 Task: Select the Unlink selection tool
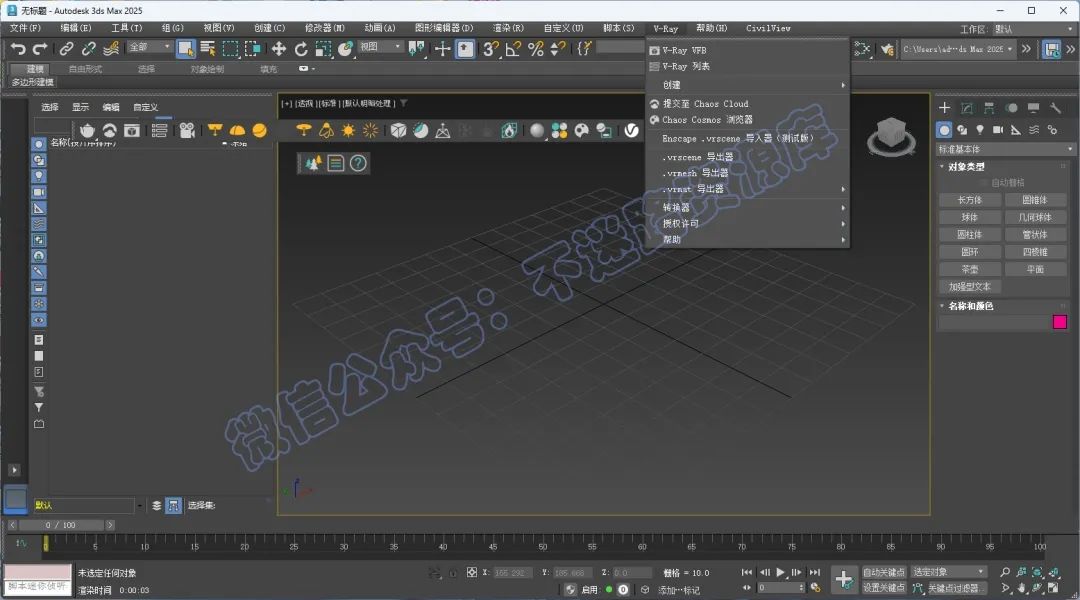click(88, 48)
